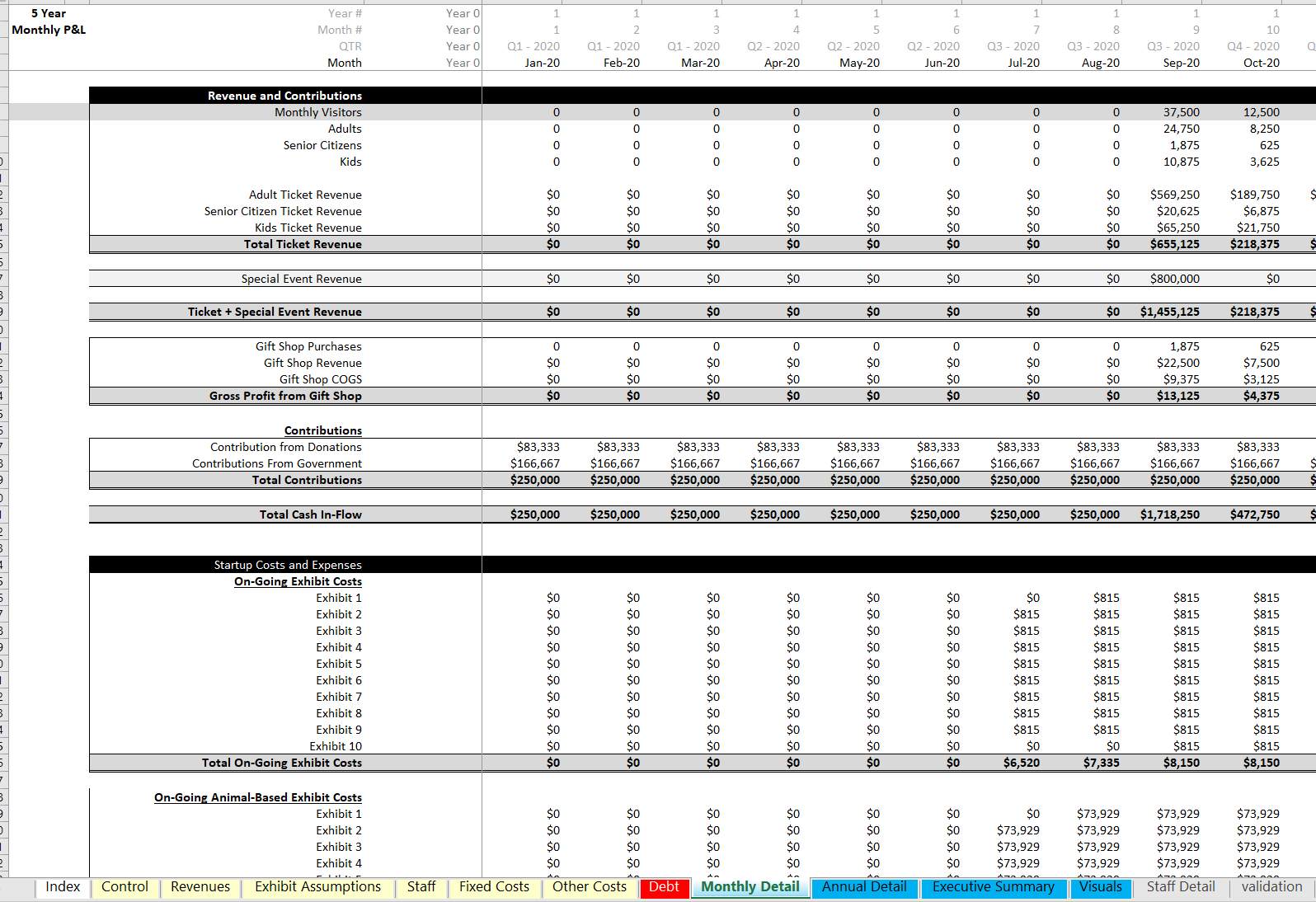Click the Senior Citizens row label

(x=322, y=145)
